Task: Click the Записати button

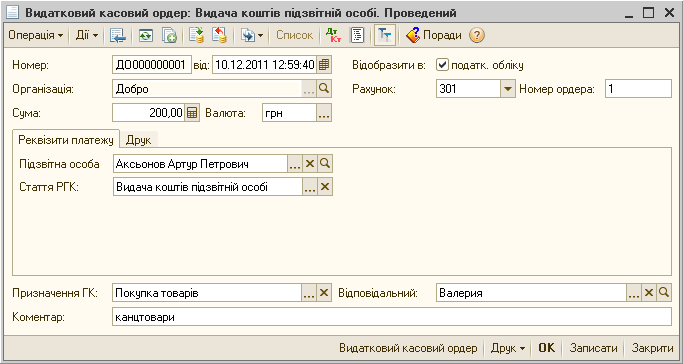Action: 594,348
